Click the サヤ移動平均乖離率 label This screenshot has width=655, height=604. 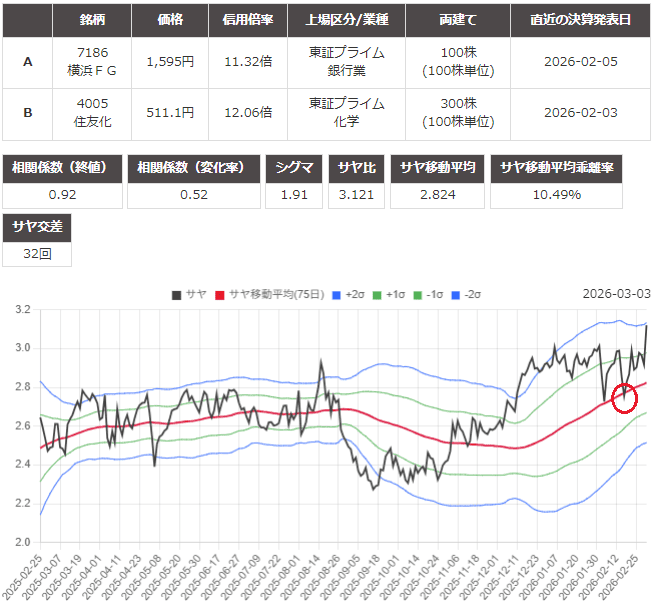point(570,168)
